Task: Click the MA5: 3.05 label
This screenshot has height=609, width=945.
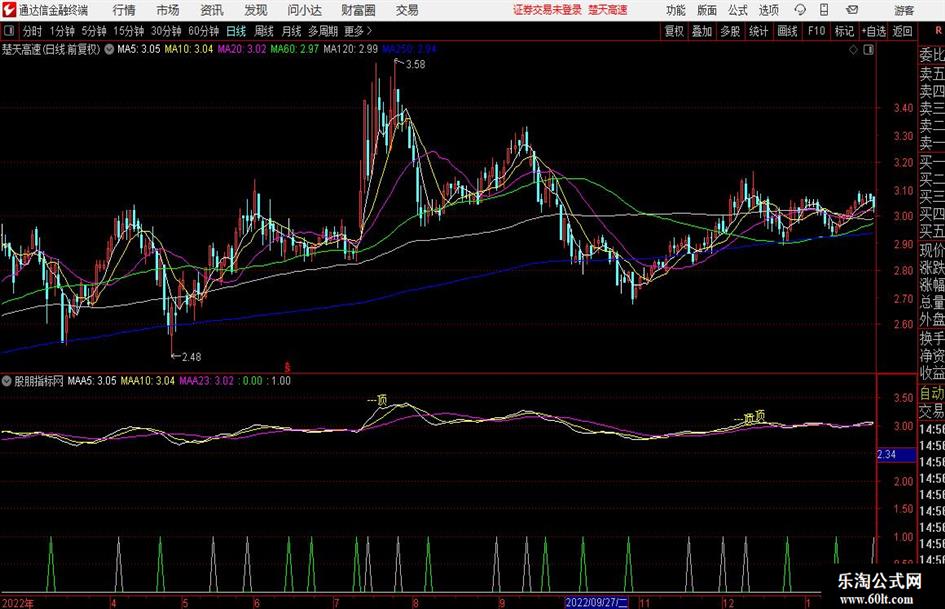Action: [138, 49]
